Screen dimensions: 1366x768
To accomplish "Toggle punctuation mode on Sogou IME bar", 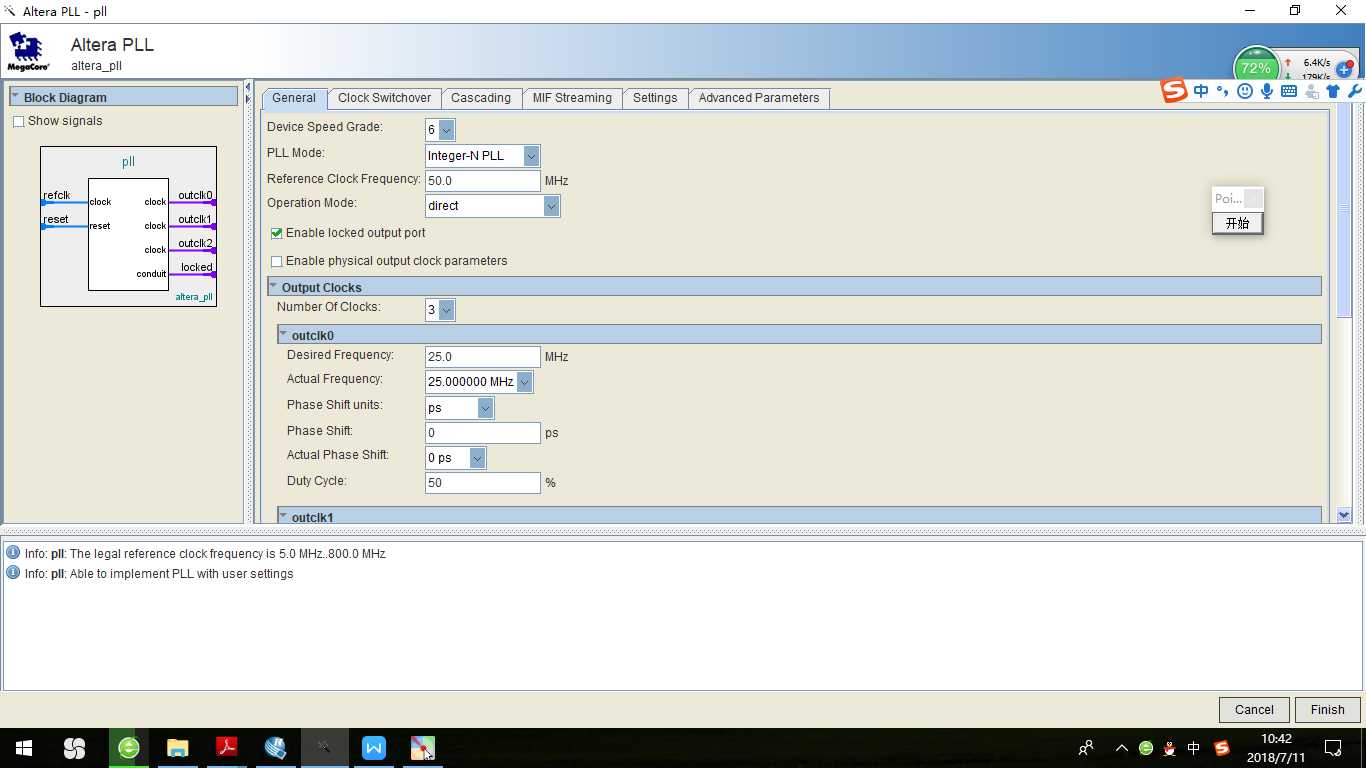I will coord(1222,91).
